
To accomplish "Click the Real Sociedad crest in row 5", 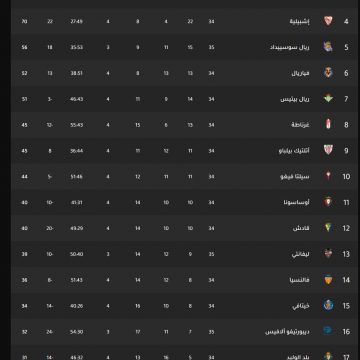I will (328, 47).
